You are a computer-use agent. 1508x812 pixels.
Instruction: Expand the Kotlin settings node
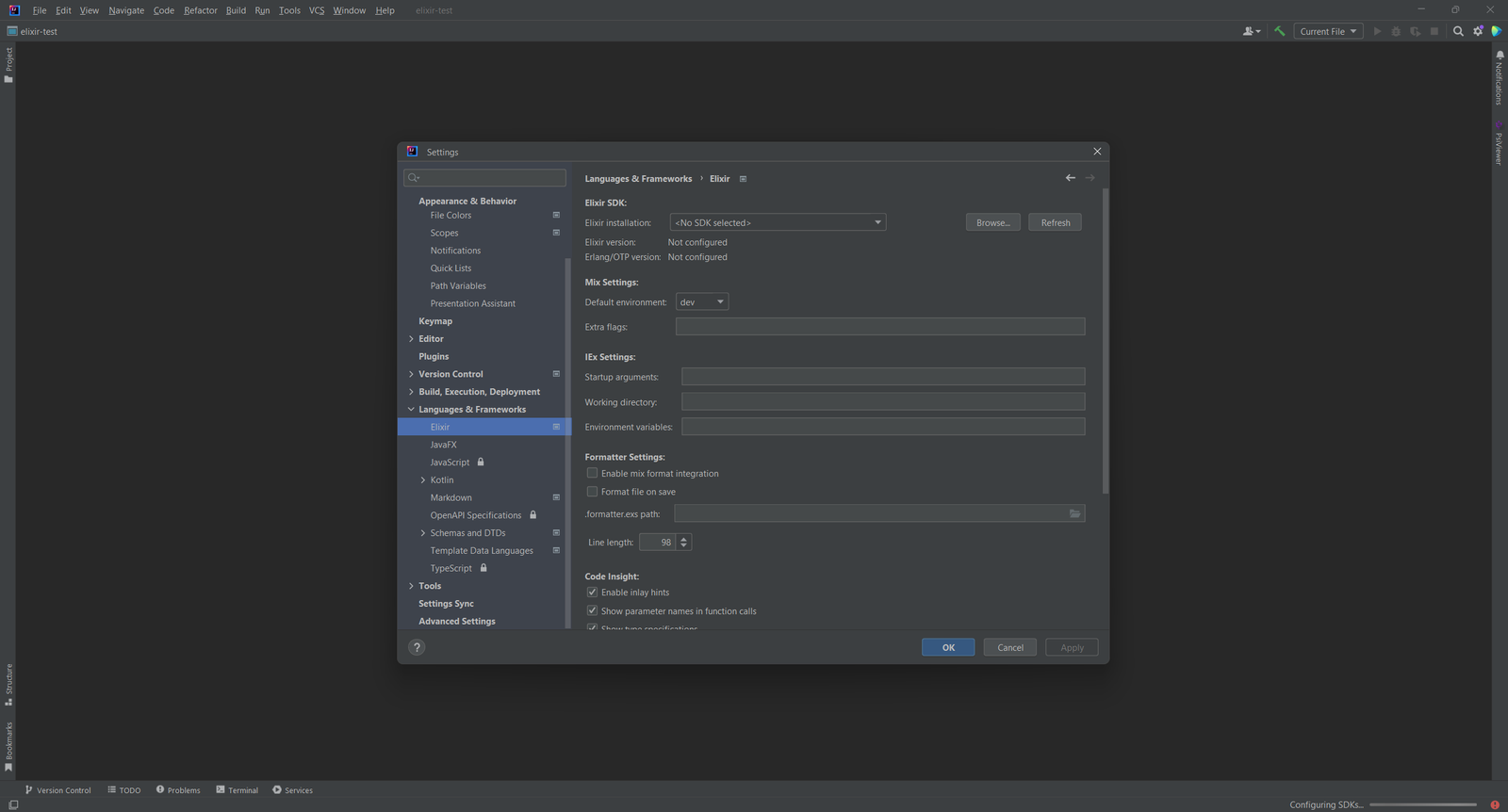pos(422,480)
